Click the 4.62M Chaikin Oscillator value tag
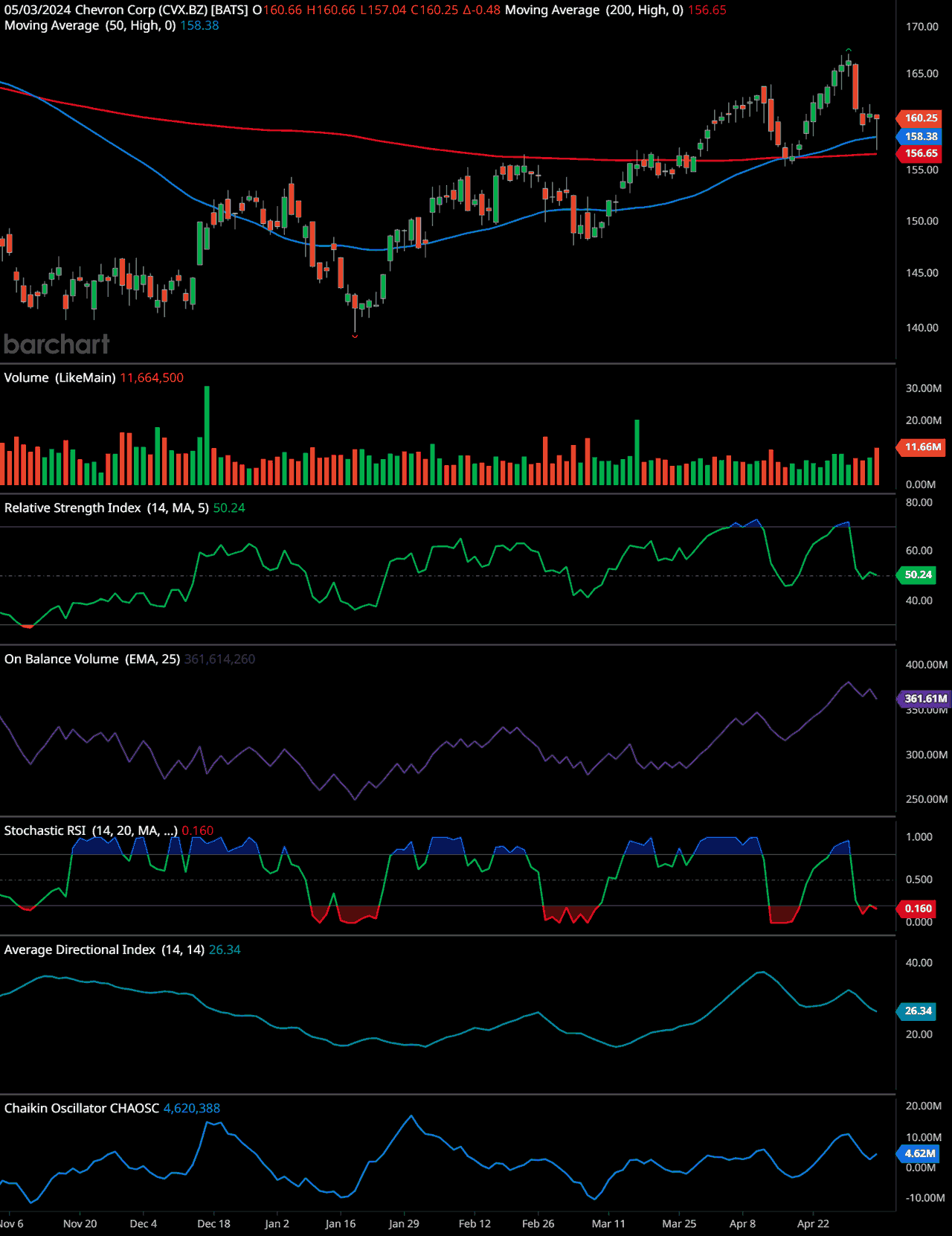The image size is (952, 1236). pyautogui.click(x=919, y=1153)
